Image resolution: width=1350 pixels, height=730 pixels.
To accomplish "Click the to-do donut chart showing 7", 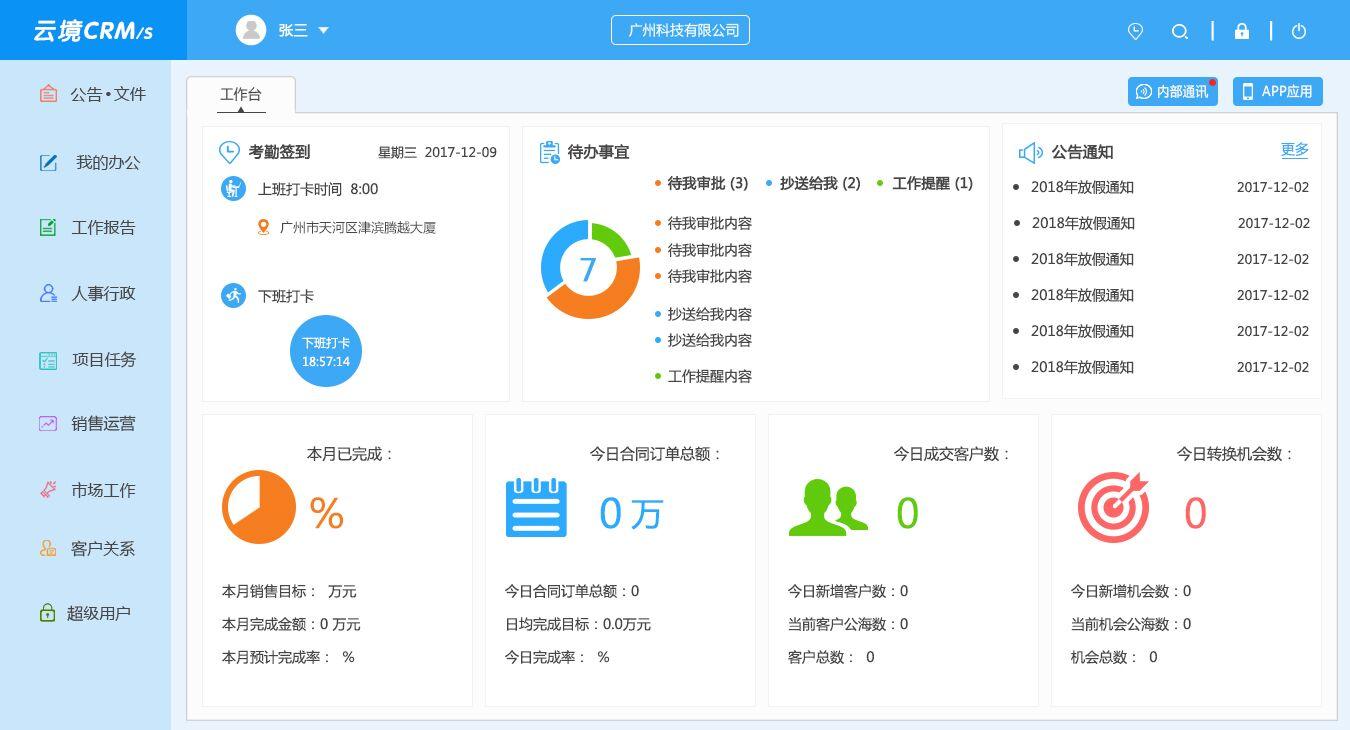I will coord(590,269).
